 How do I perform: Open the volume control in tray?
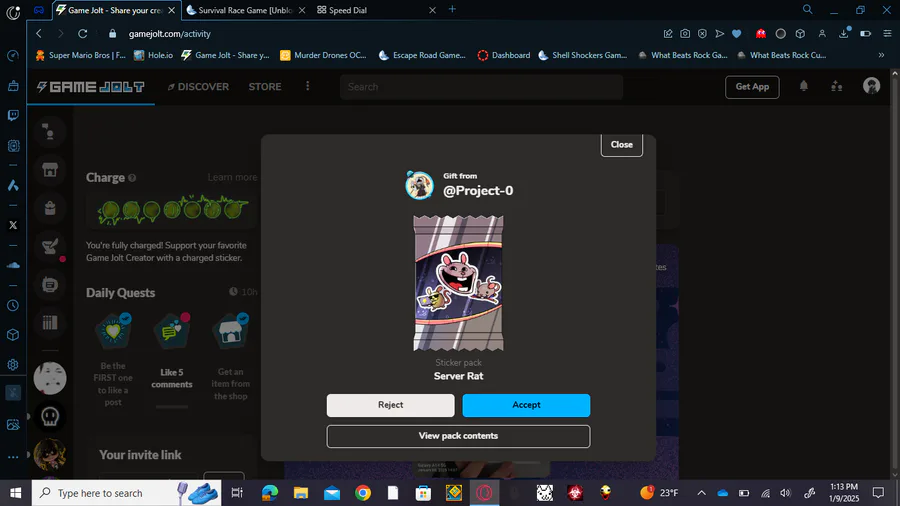785,493
